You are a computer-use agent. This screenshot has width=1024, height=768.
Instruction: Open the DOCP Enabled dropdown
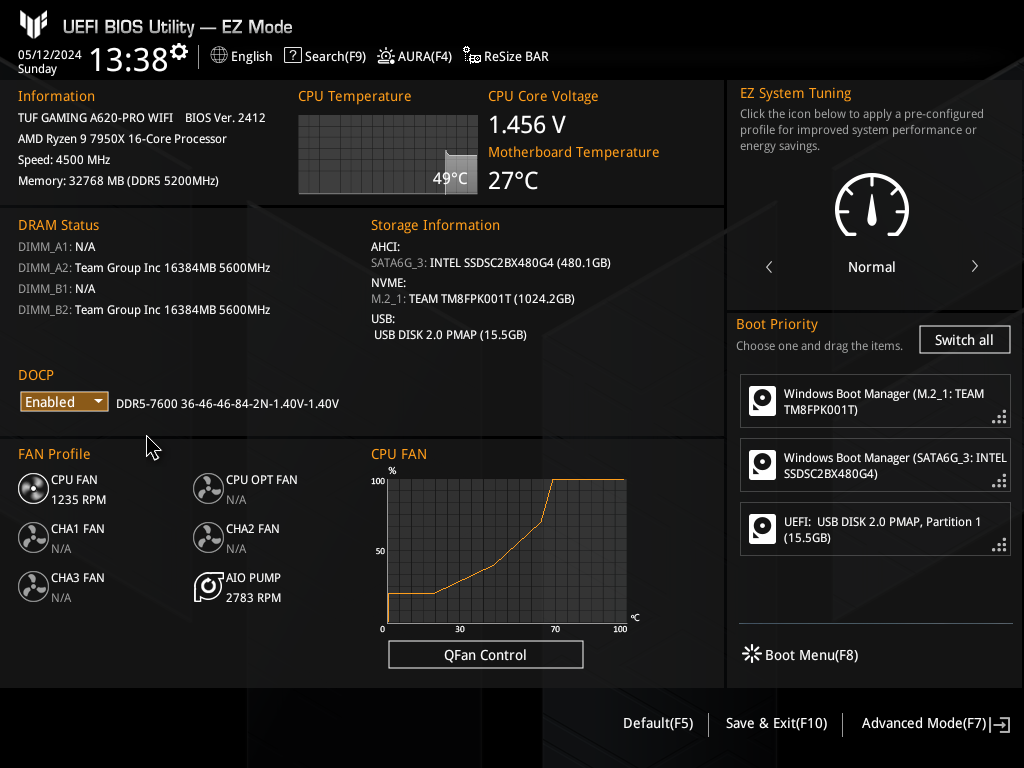(64, 402)
